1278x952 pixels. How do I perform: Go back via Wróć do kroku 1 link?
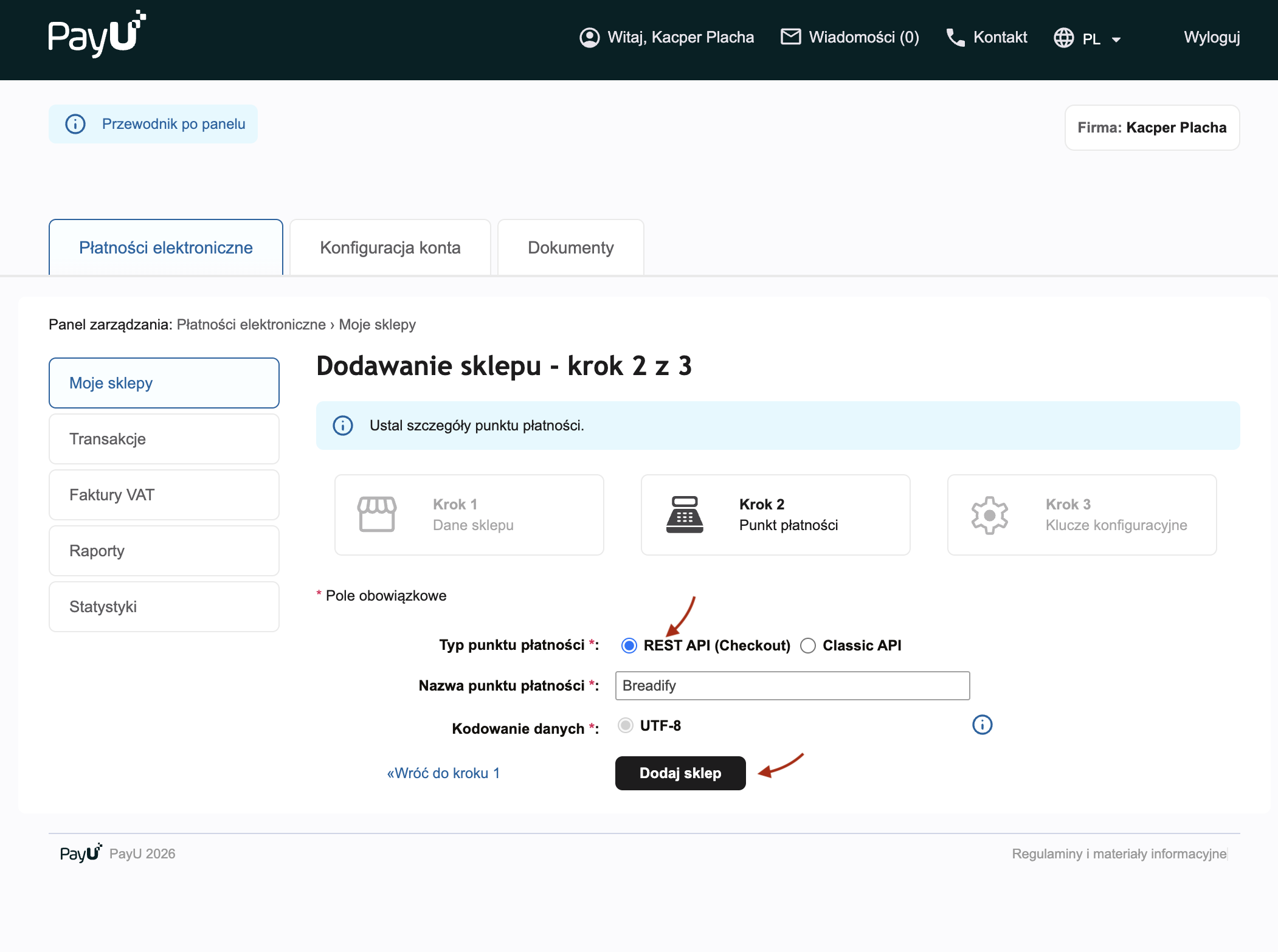[x=443, y=773]
